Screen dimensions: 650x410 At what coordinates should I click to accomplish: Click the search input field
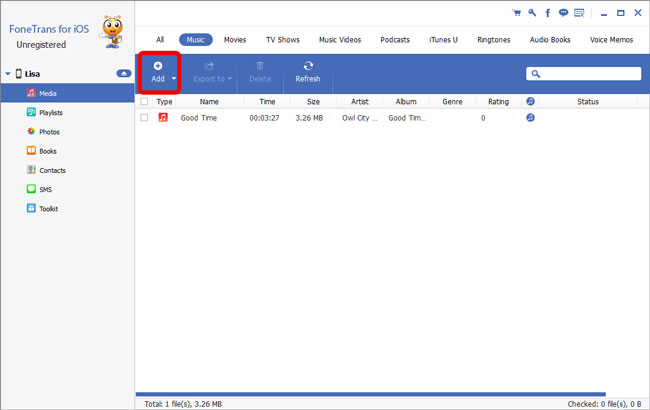tap(584, 74)
